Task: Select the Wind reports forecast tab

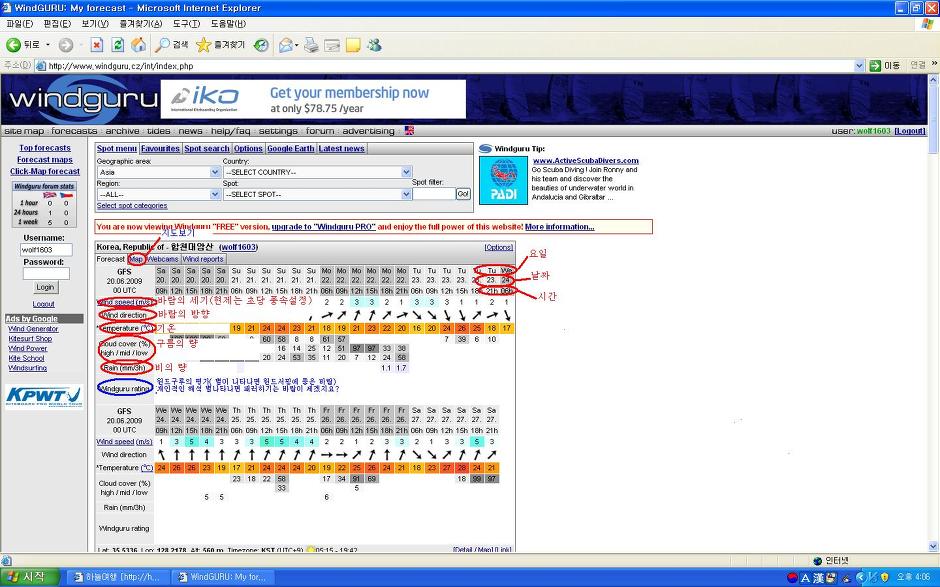Action: pos(203,259)
